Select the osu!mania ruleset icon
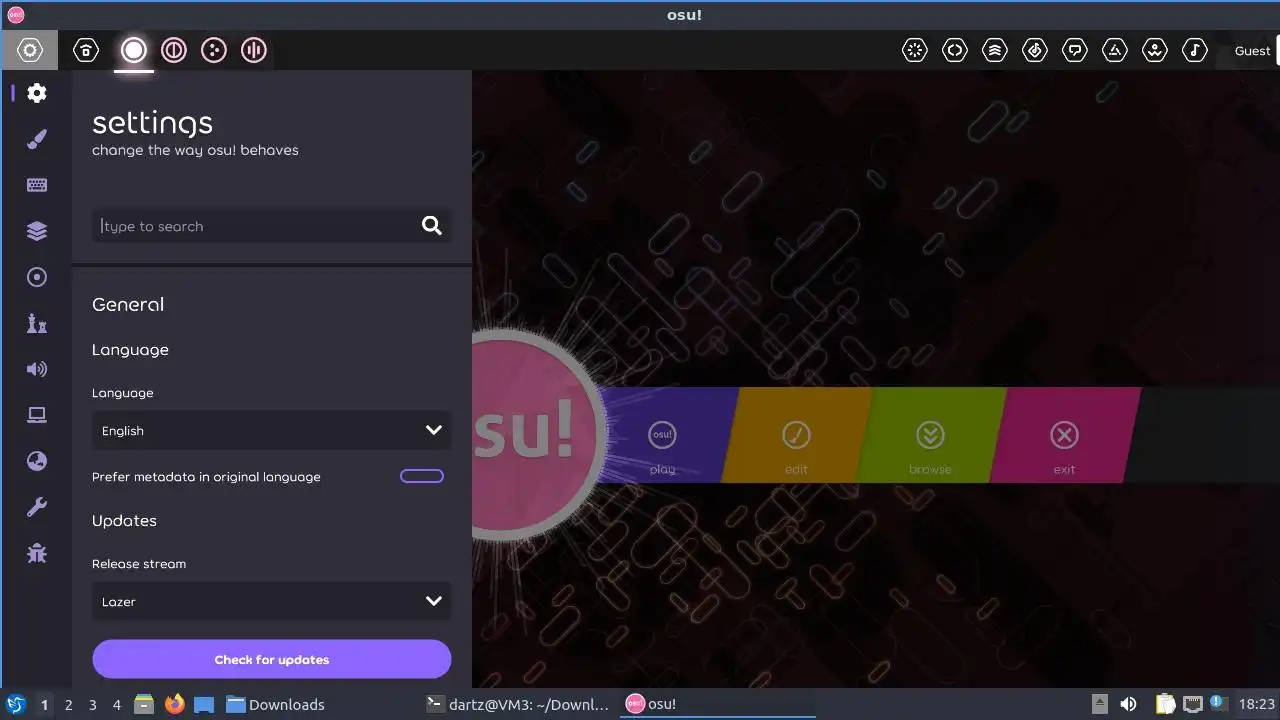The image size is (1280, 720). pos(254,50)
